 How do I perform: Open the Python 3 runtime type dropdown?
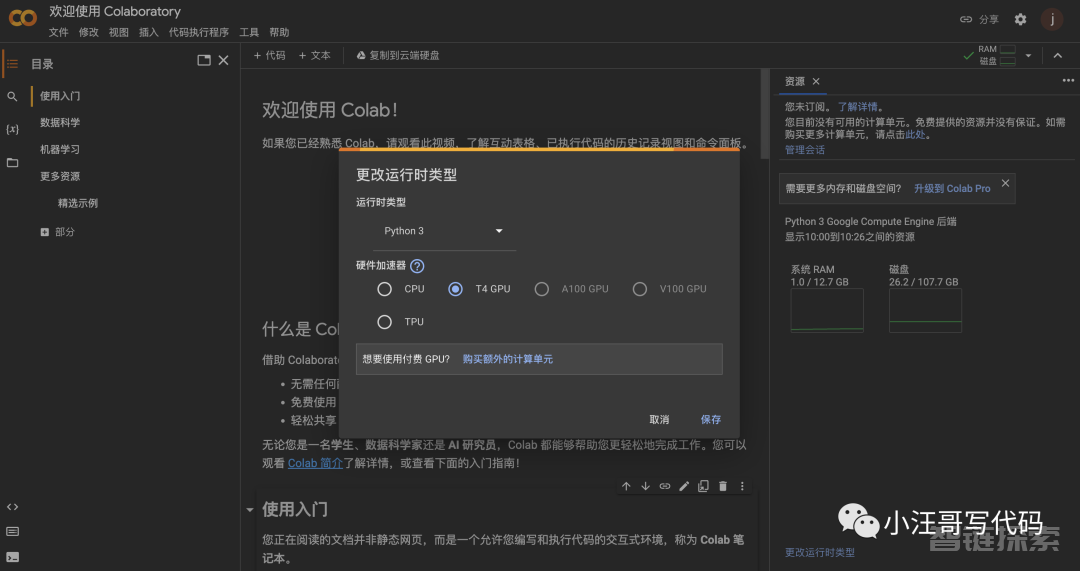coord(444,231)
